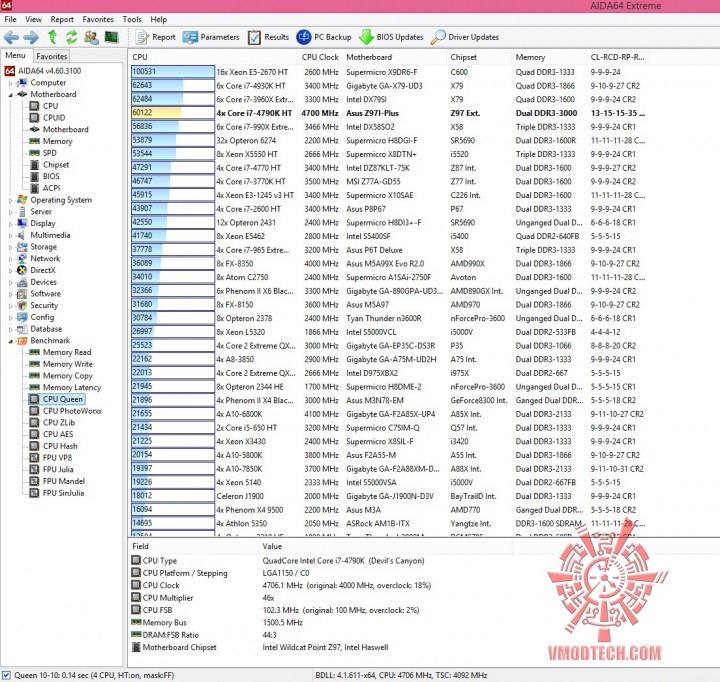Click the green Up arrow icon
This screenshot has width=720, height=682.
tap(52, 37)
